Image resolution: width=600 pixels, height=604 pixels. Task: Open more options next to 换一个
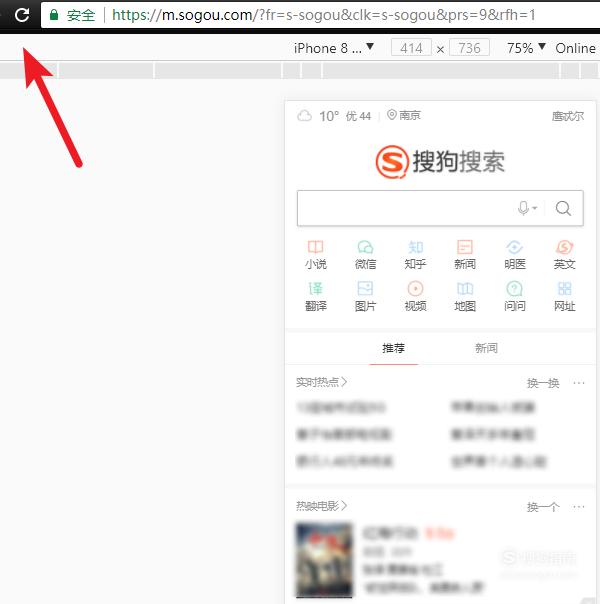[x=579, y=507]
